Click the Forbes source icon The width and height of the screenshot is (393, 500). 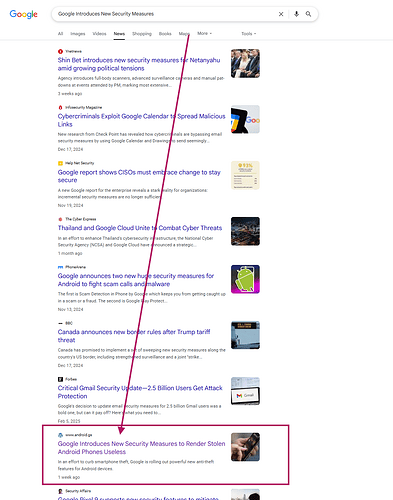60,379
